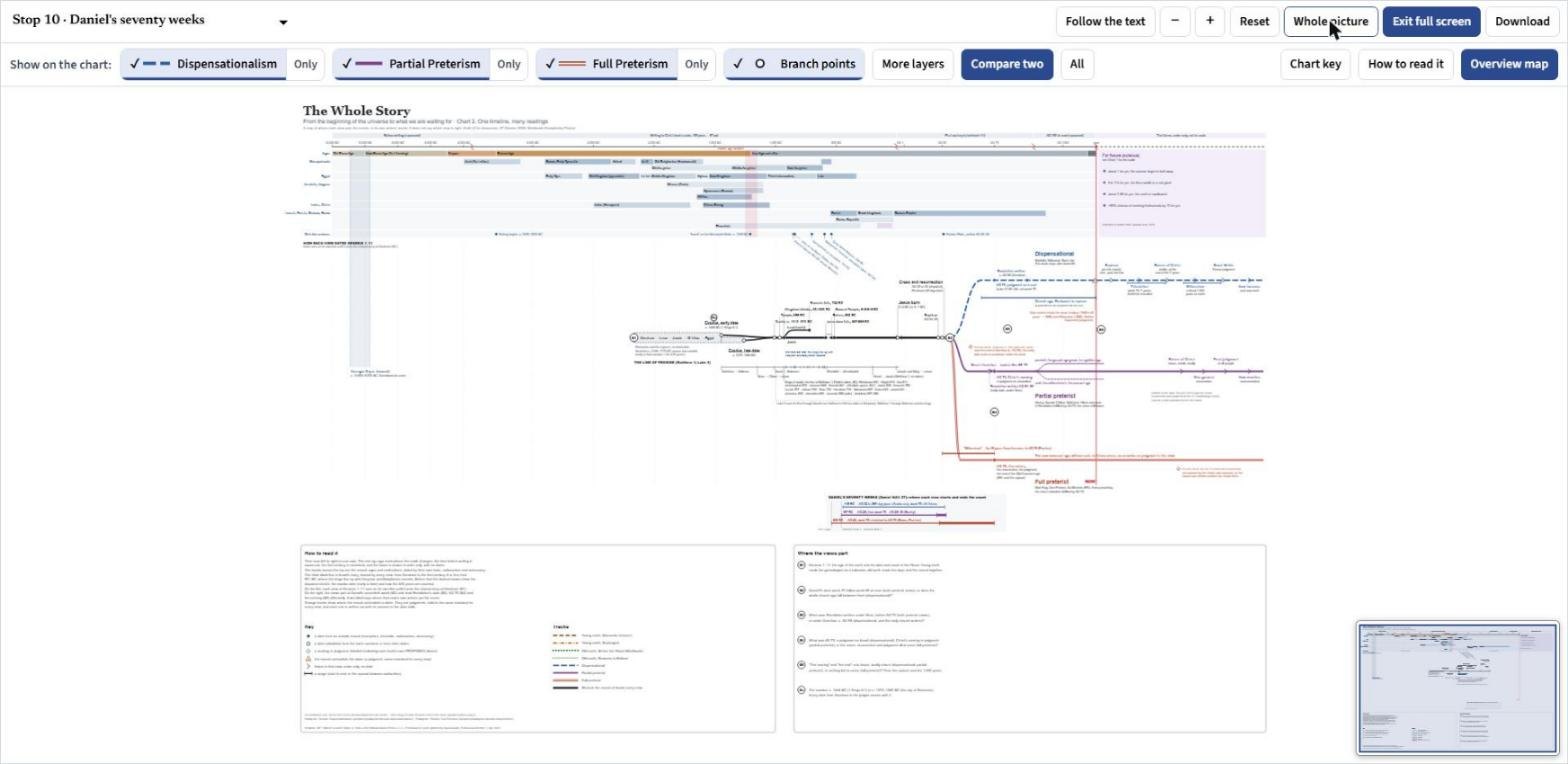
Task: Zoom in with the plus icon
Action: [1209, 21]
